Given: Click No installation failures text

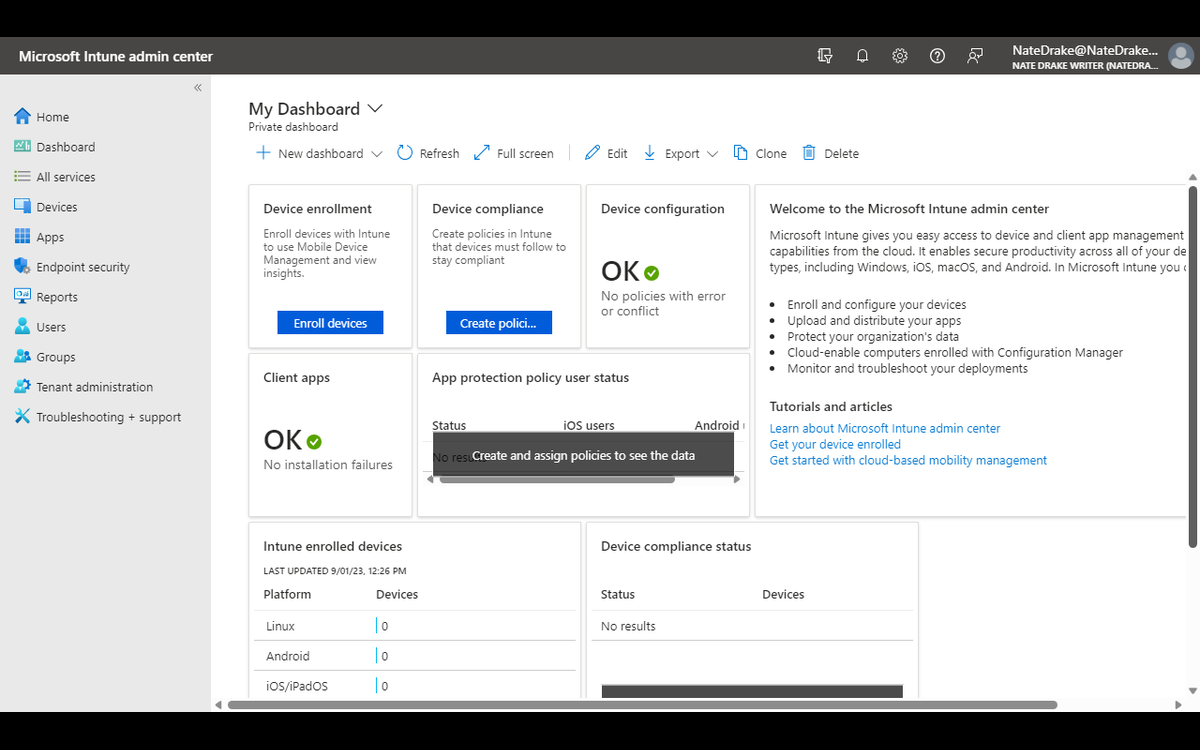Looking at the screenshot, I should pyautogui.click(x=328, y=465).
